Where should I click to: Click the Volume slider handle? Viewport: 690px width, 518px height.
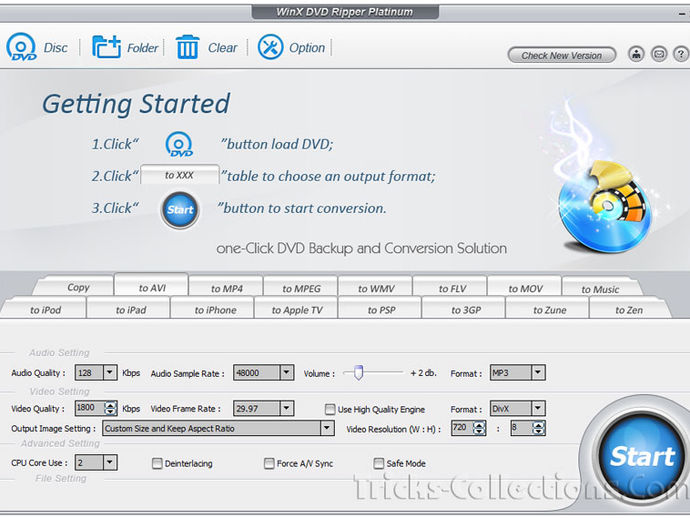359,372
